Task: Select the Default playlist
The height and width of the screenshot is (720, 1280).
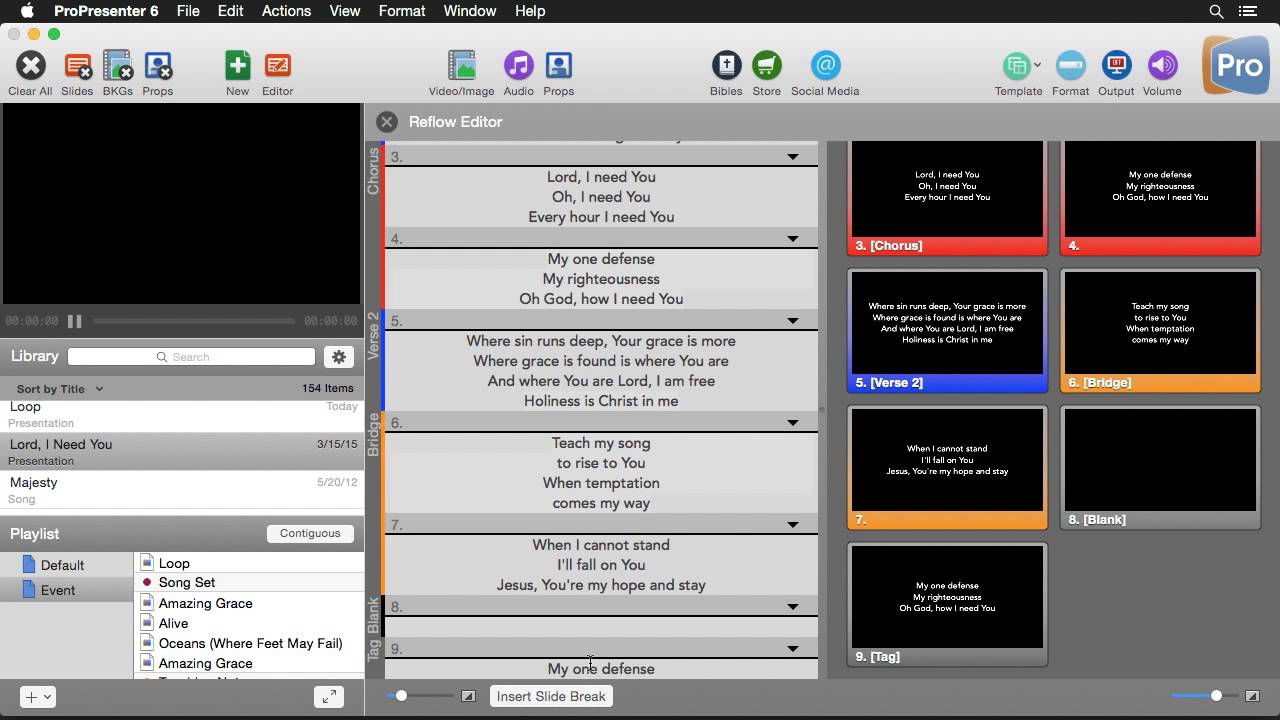Action: pyautogui.click(x=62, y=565)
